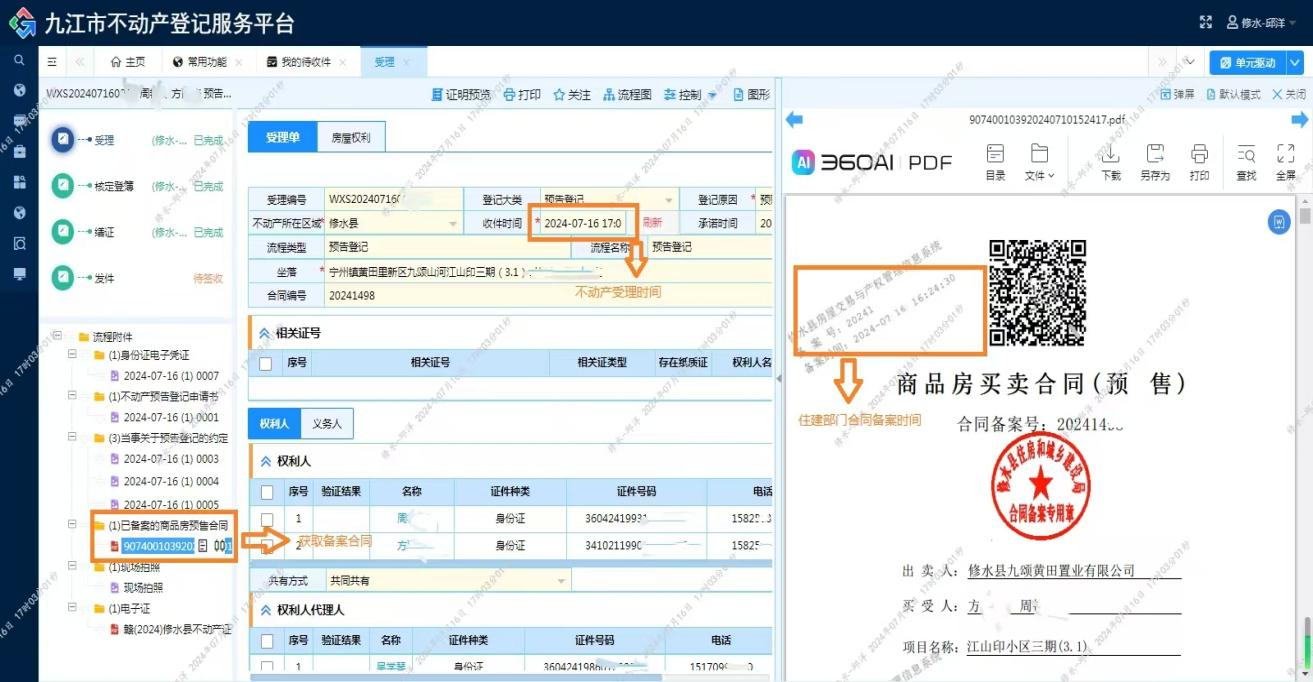Tick the 权利人 table header checkbox

[x=266, y=492]
